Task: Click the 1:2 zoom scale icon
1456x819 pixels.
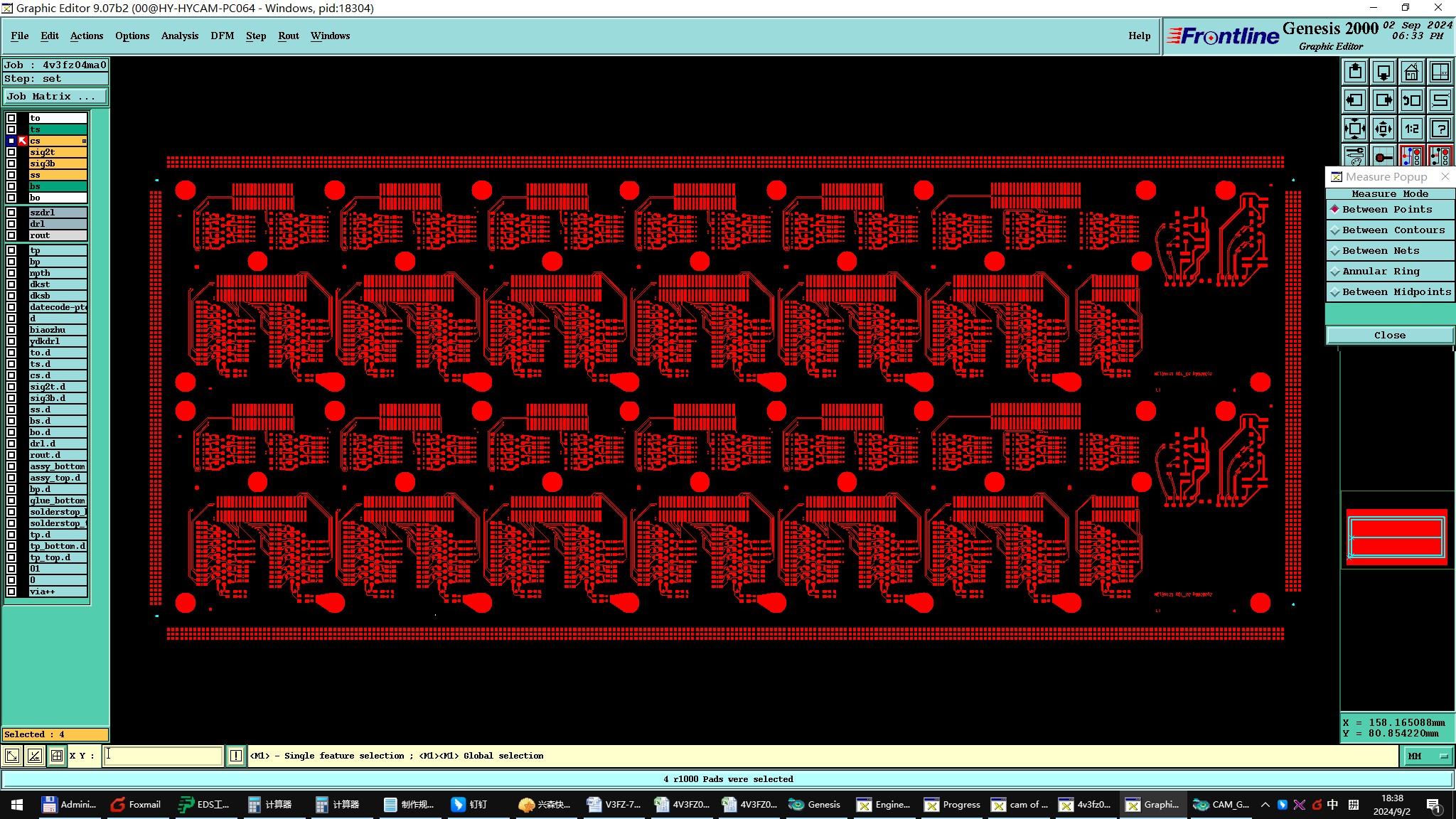Action: click(1411, 129)
